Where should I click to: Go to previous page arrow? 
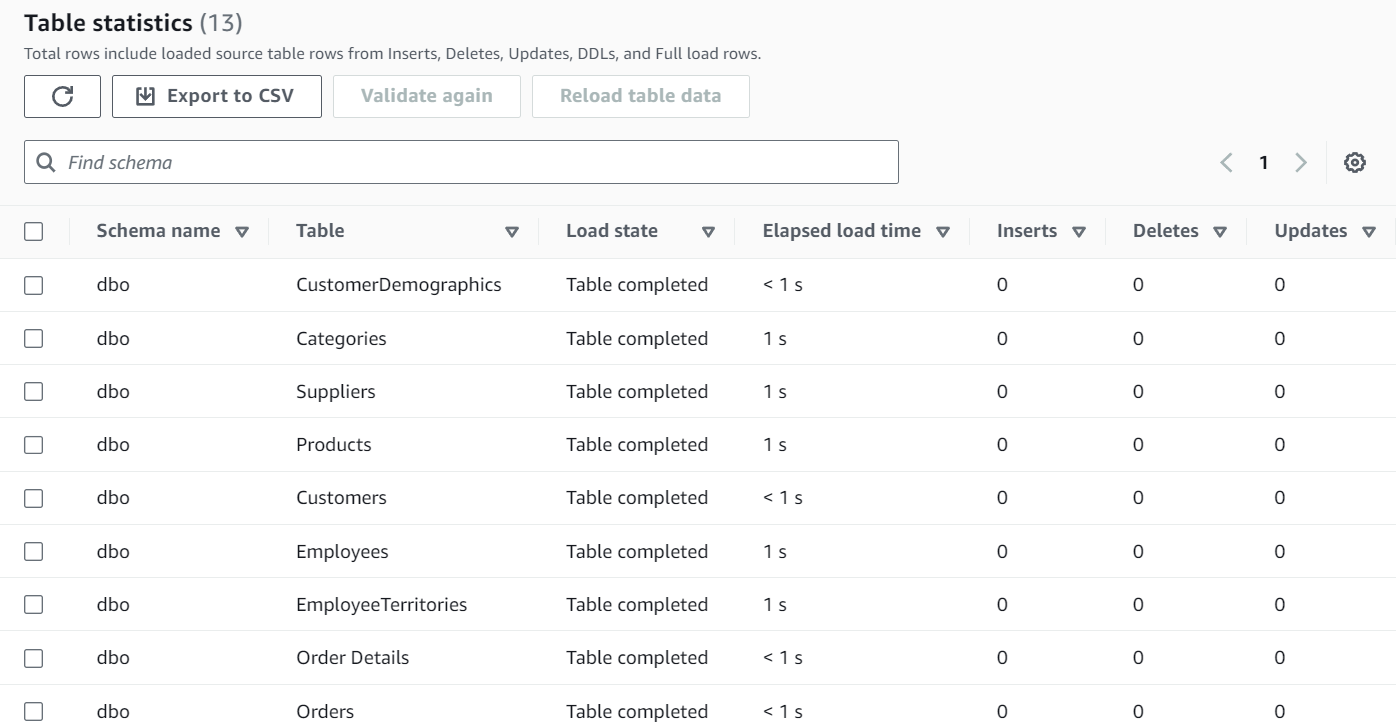point(1227,162)
